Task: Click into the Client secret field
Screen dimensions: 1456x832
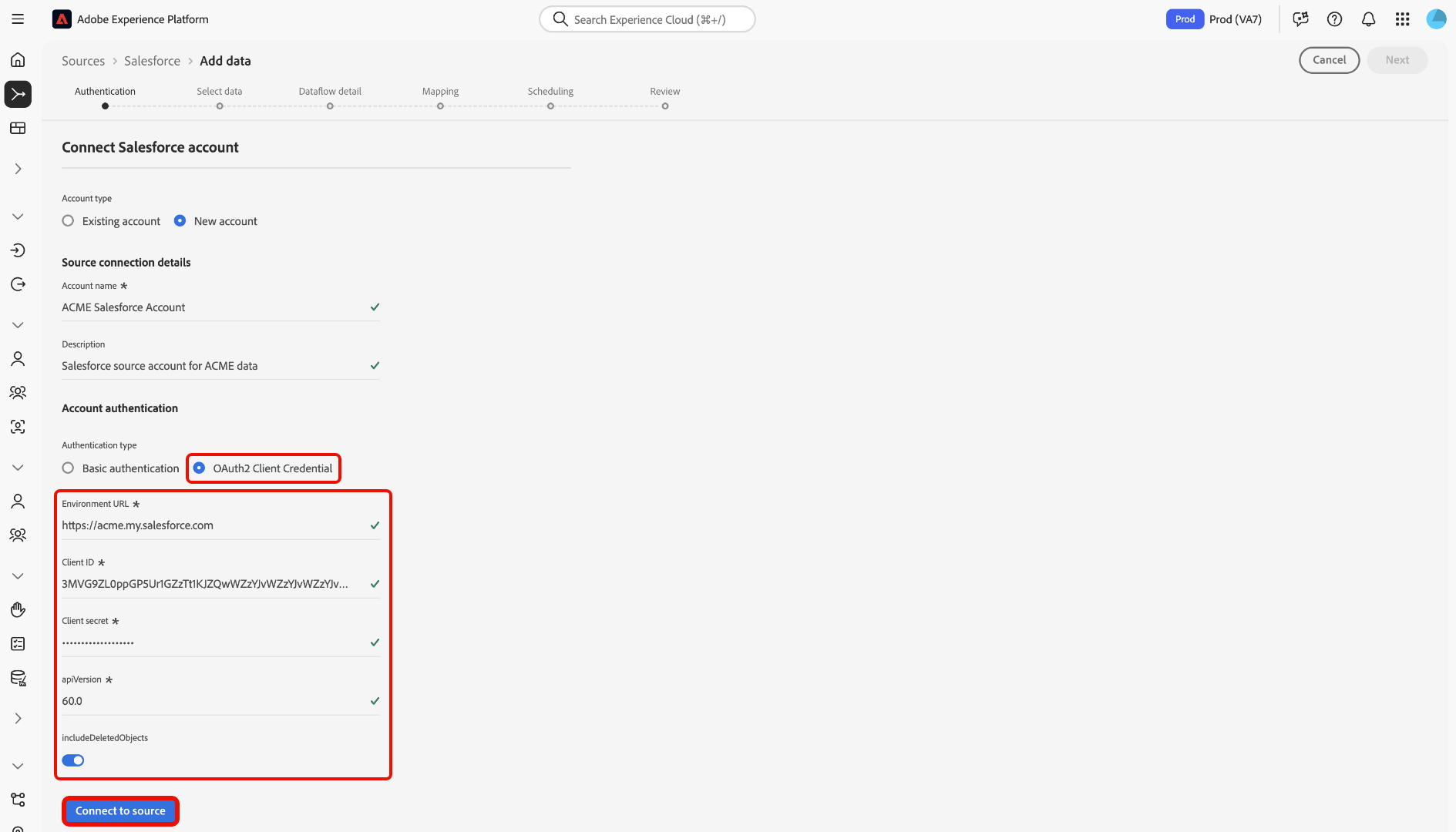Action: coord(220,642)
